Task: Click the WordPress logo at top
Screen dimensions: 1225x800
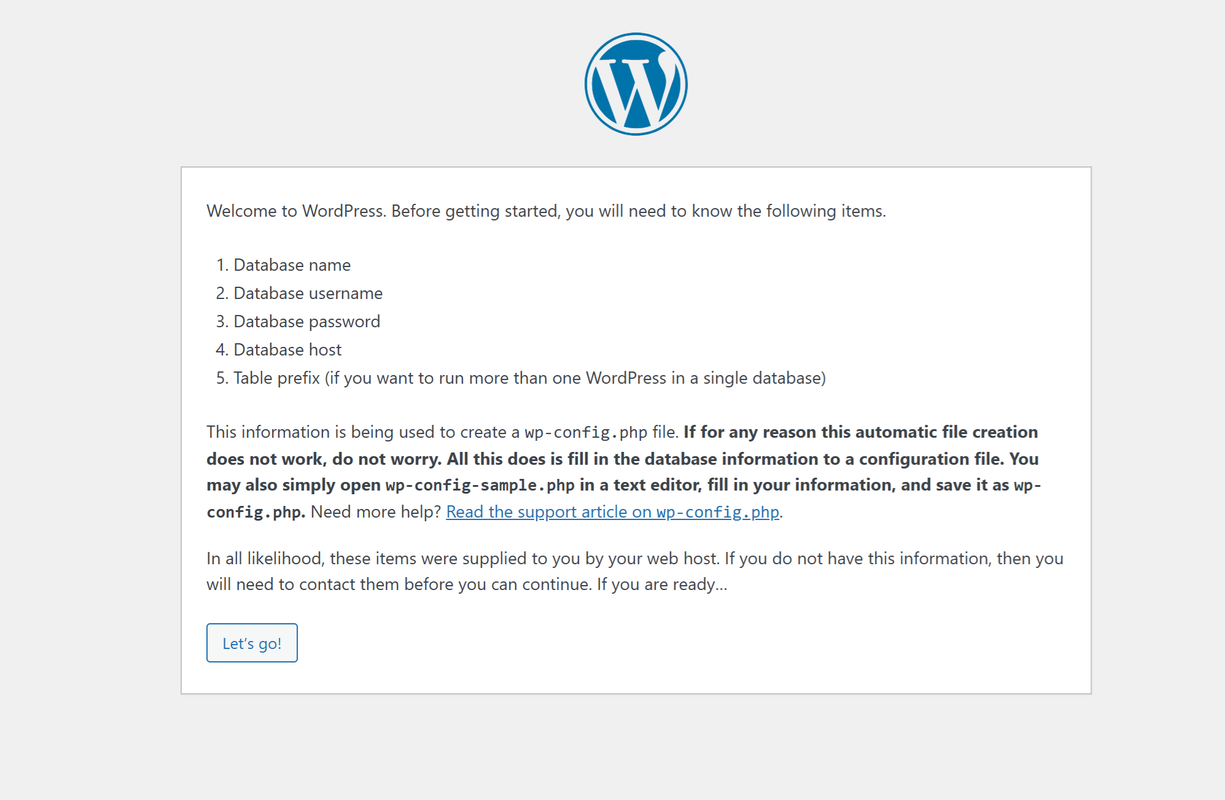Action: click(636, 84)
